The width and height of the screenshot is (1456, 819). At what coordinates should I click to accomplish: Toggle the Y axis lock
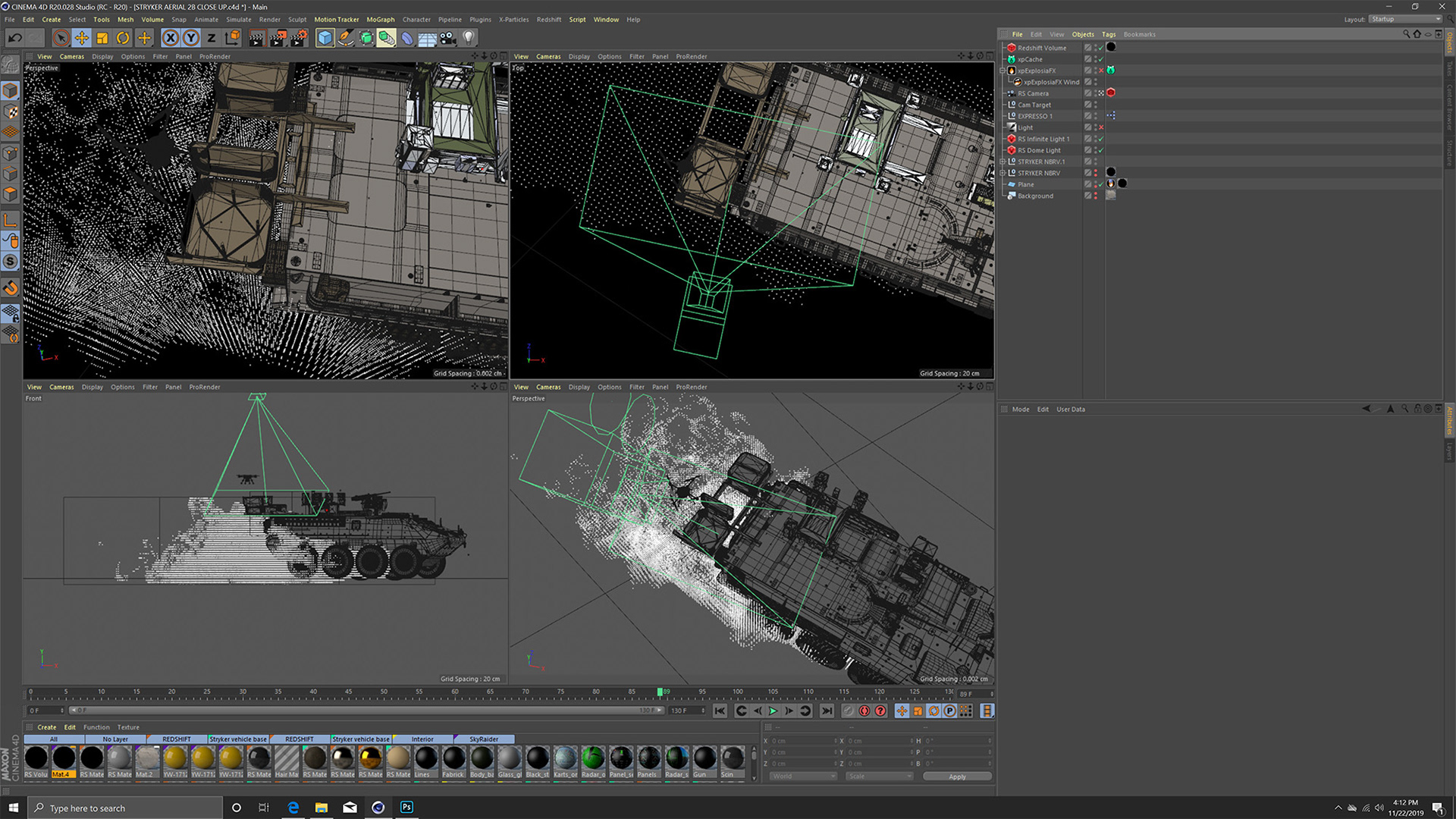(191, 37)
